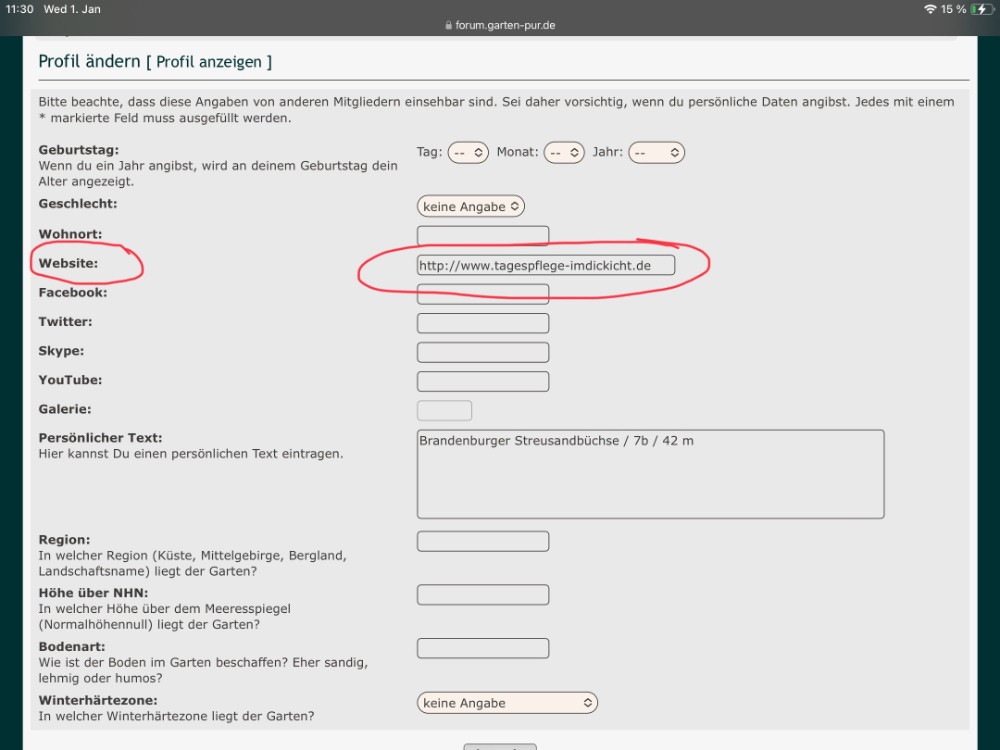1000x750 pixels.
Task: Click the Persönlicher Text label
Action: coord(100,438)
